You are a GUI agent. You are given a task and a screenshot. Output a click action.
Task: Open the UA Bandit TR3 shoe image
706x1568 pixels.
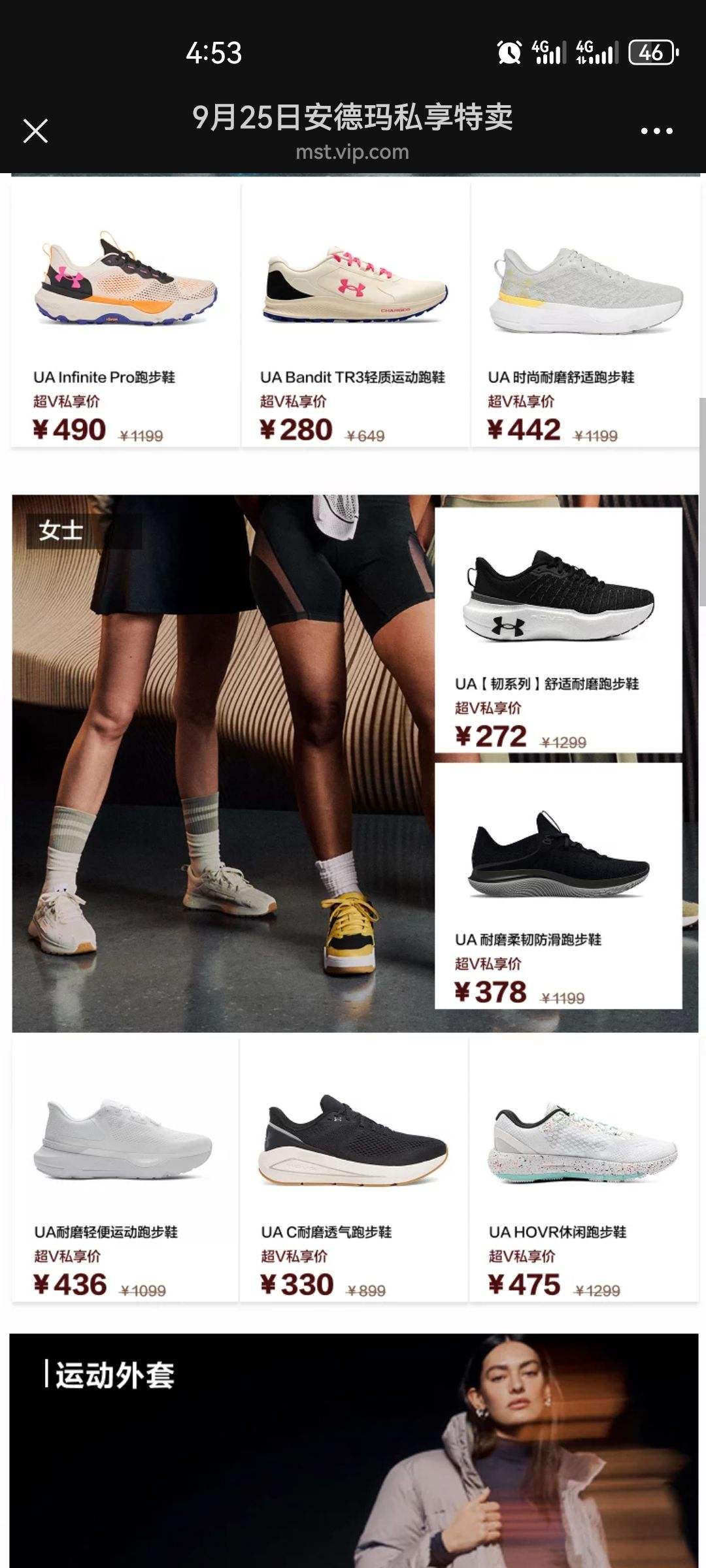click(x=356, y=284)
